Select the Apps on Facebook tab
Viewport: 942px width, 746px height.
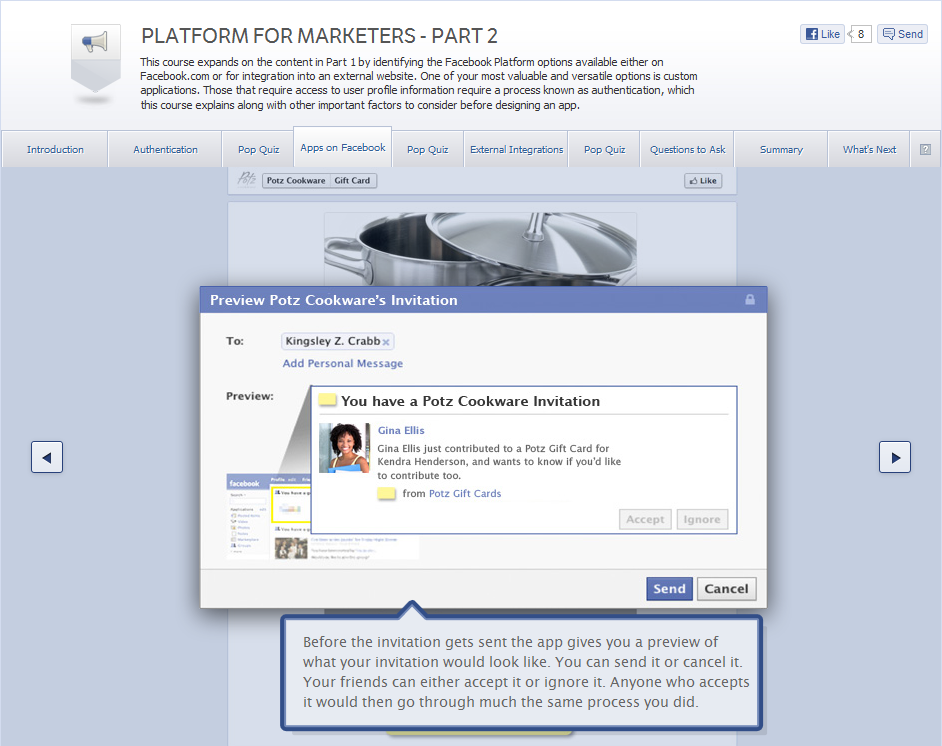coord(342,147)
